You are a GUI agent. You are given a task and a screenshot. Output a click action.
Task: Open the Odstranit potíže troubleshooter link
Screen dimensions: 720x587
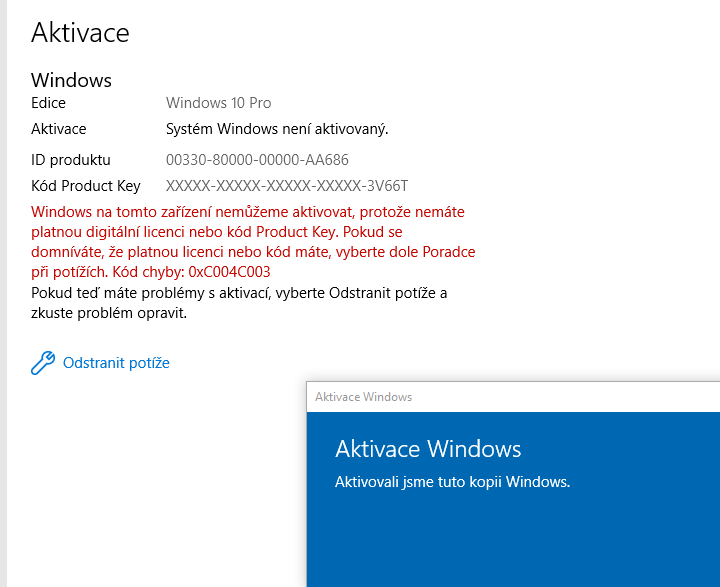tap(116, 363)
